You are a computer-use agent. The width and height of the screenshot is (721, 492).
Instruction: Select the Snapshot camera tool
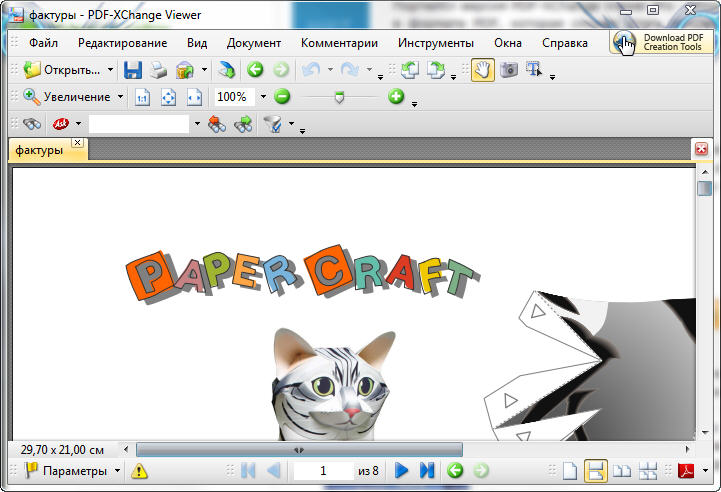coord(509,70)
